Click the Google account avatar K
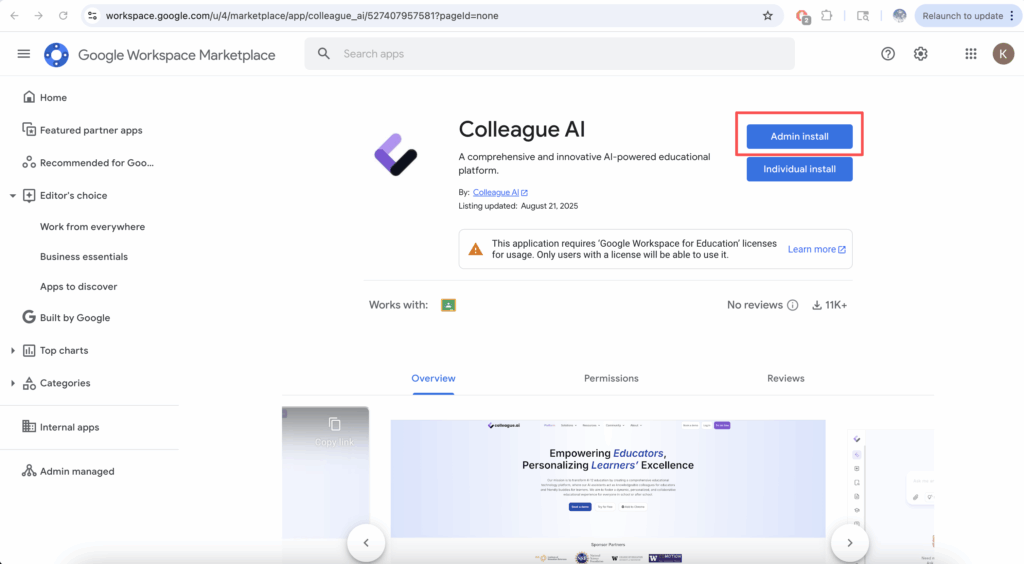Screen dimensions: 1024x564 (1003, 54)
